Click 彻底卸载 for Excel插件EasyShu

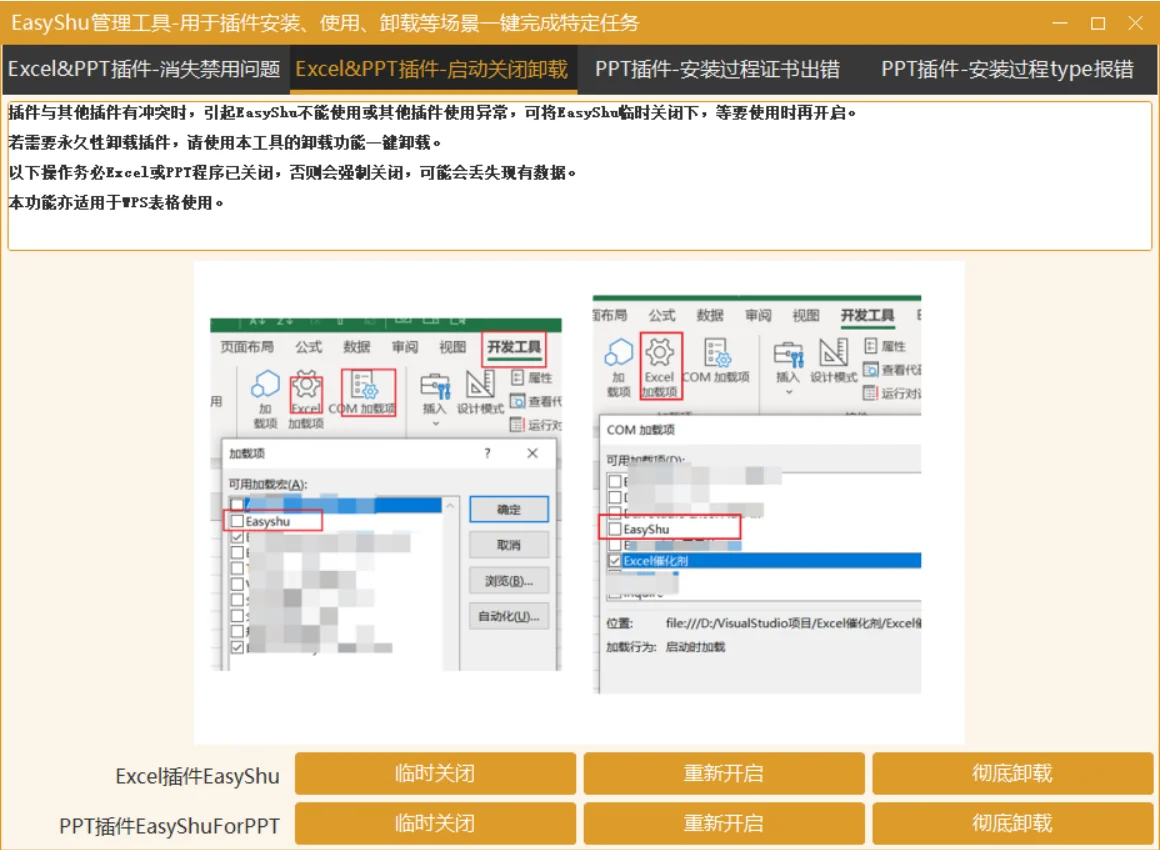point(1012,773)
